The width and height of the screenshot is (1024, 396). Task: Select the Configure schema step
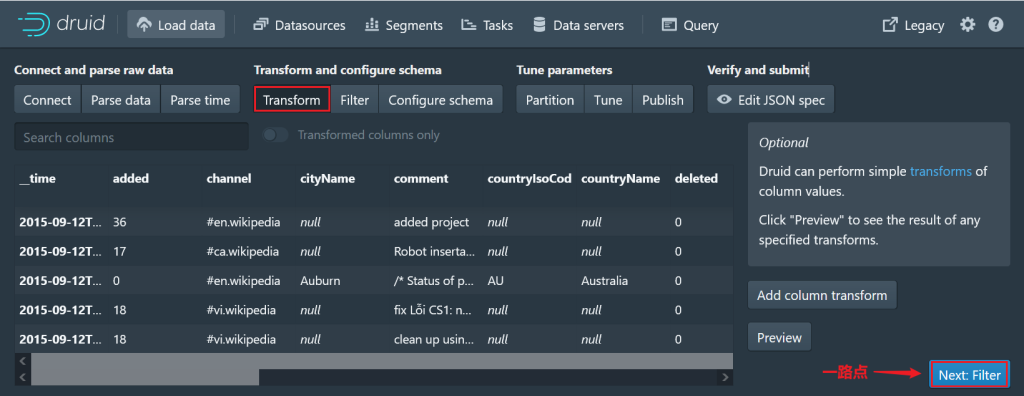tap(441, 100)
